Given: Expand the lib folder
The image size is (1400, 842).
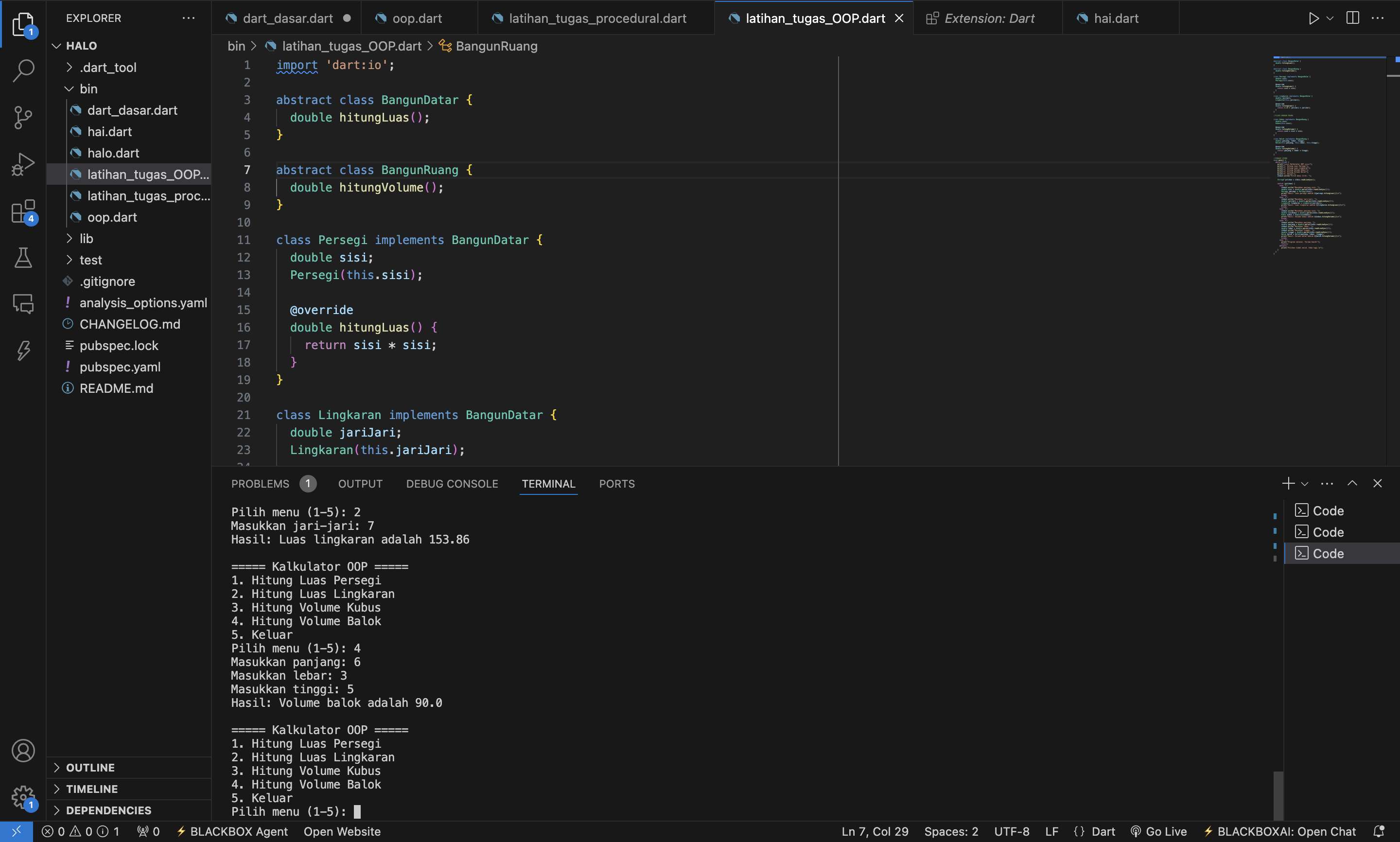Looking at the screenshot, I should click(86, 238).
